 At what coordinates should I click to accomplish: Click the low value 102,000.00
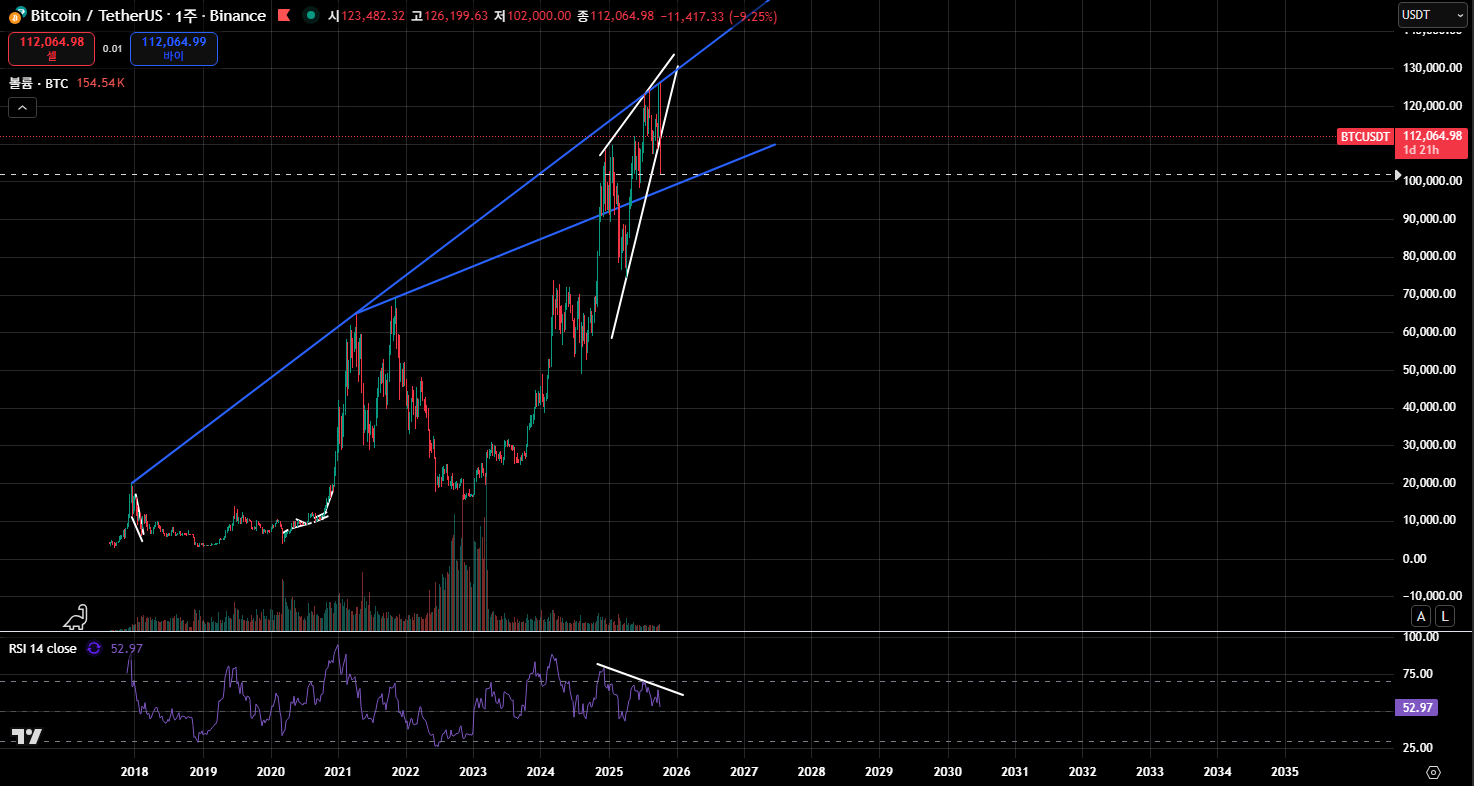[539, 16]
